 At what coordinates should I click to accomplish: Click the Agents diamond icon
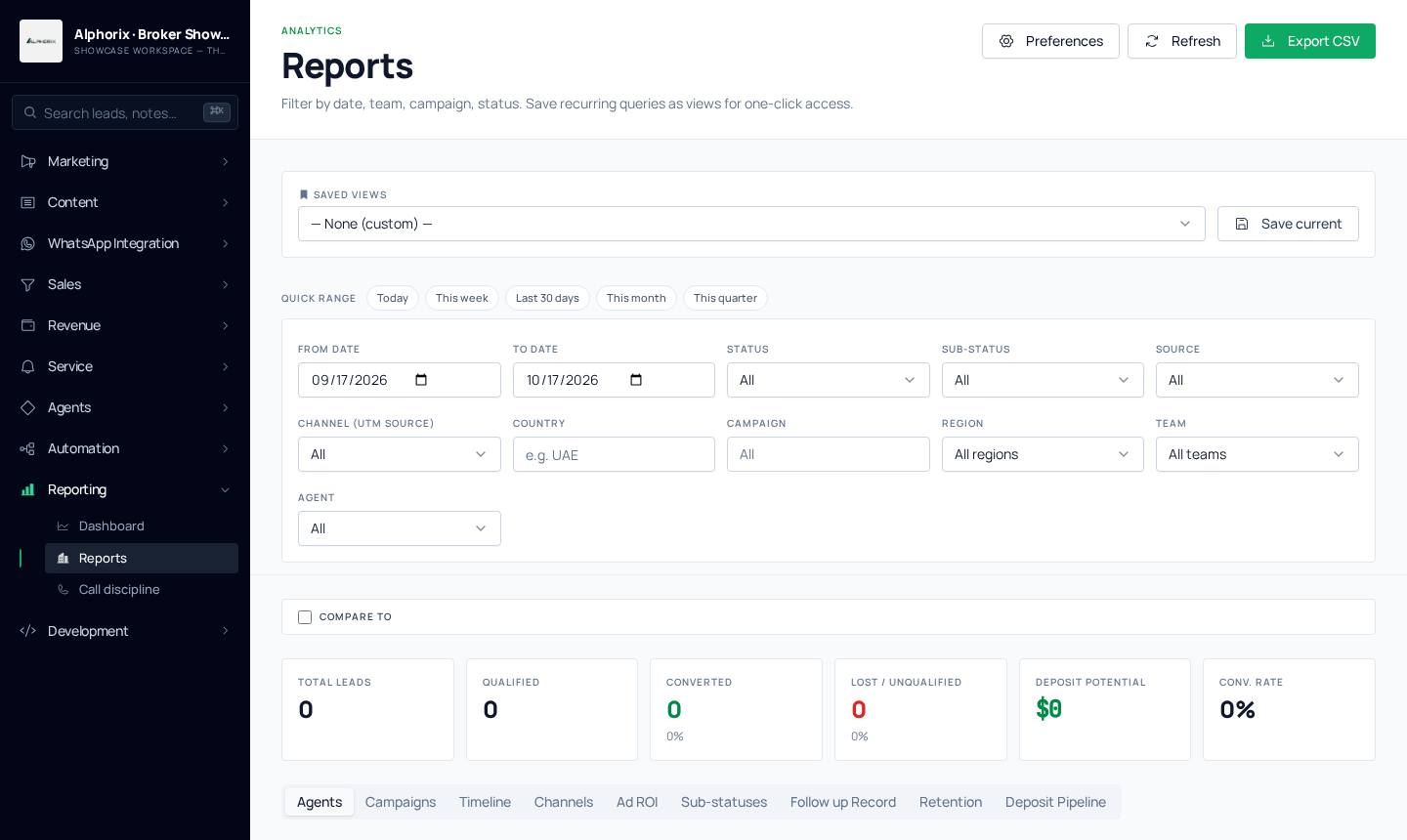tap(28, 407)
